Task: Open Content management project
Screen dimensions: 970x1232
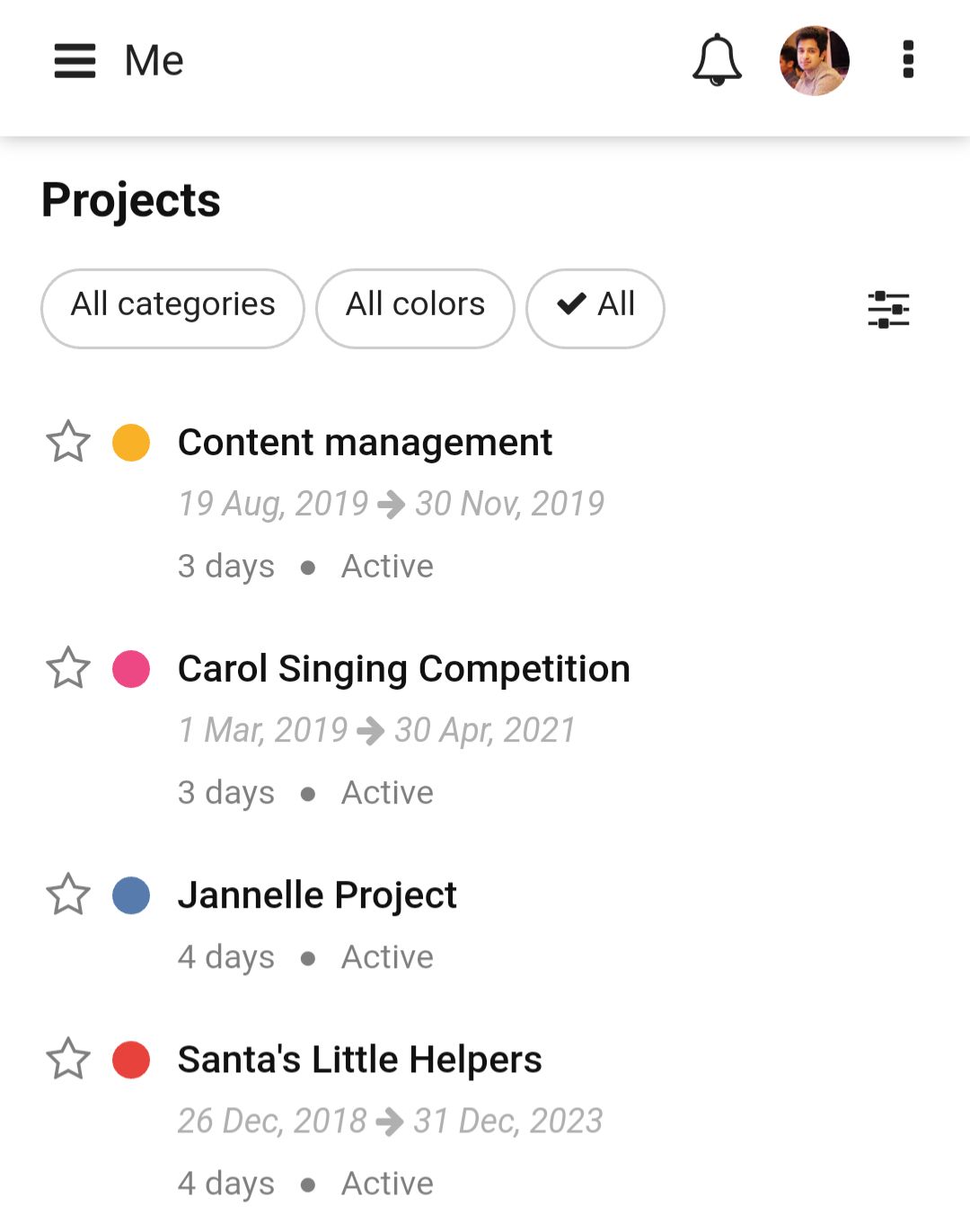Action: point(365,442)
